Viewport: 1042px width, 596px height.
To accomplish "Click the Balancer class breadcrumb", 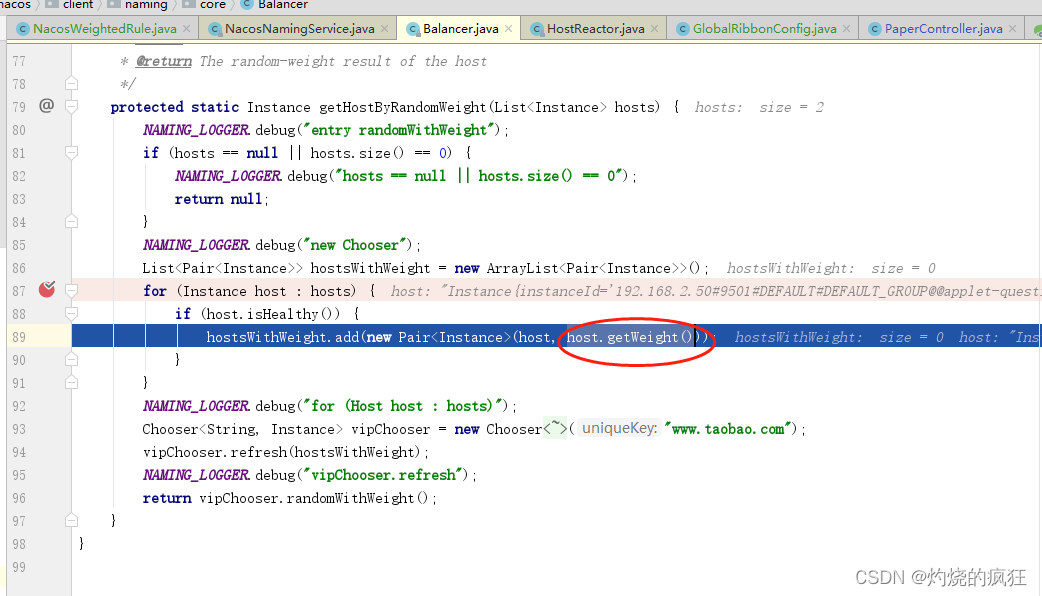I will click(x=282, y=4).
